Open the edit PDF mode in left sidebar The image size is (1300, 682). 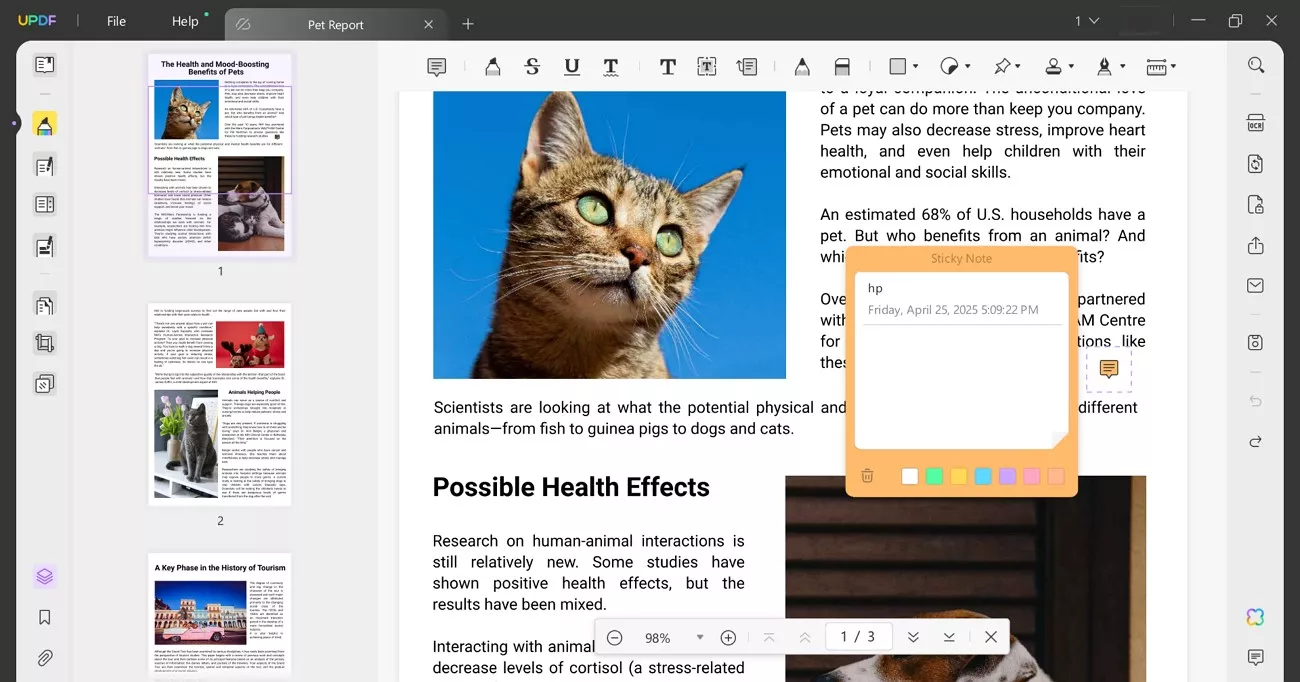(x=44, y=166)
